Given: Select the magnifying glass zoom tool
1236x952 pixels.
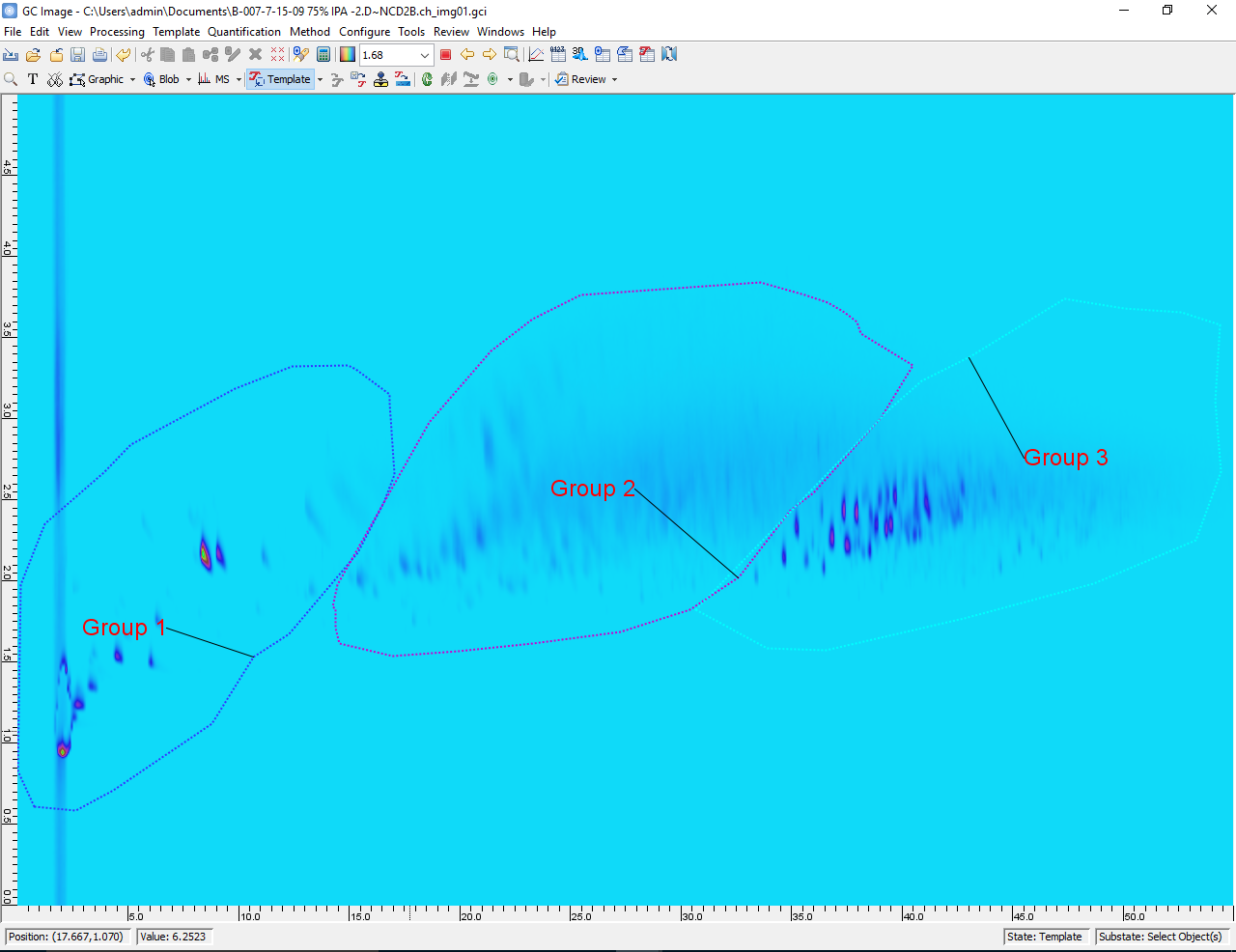Looking at the screenshot, I should coord(11,79).
